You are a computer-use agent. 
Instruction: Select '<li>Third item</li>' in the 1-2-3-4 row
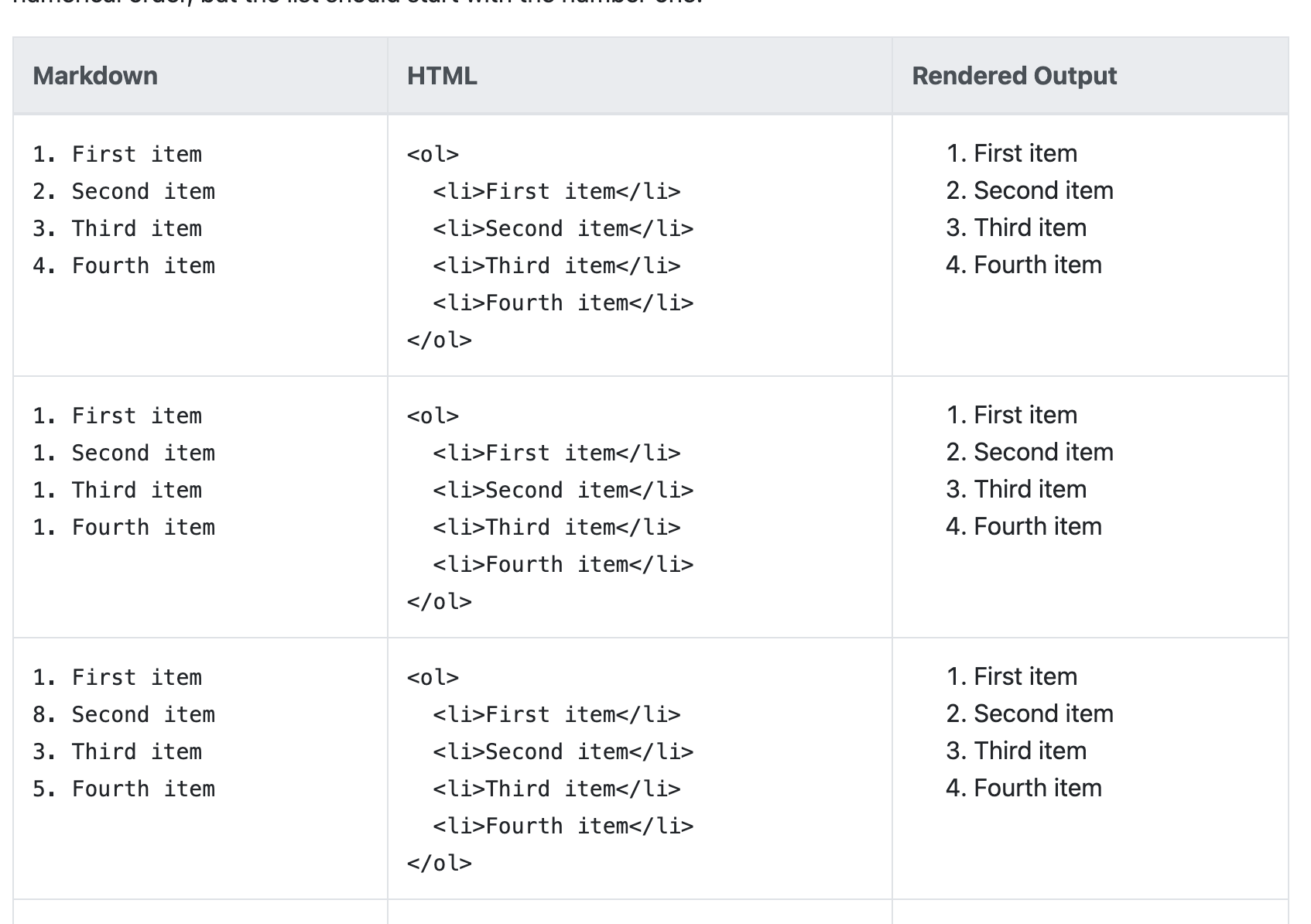(557, 265)
